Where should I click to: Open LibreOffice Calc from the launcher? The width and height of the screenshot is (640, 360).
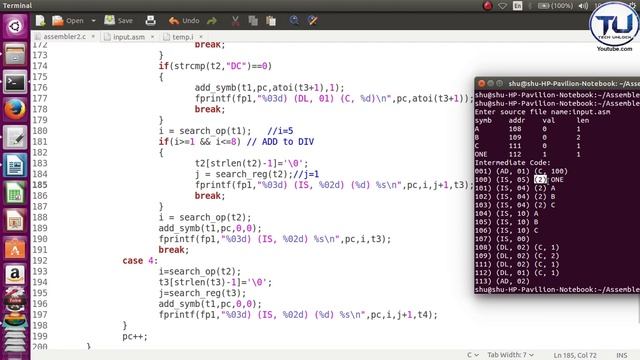coord(15,193)
